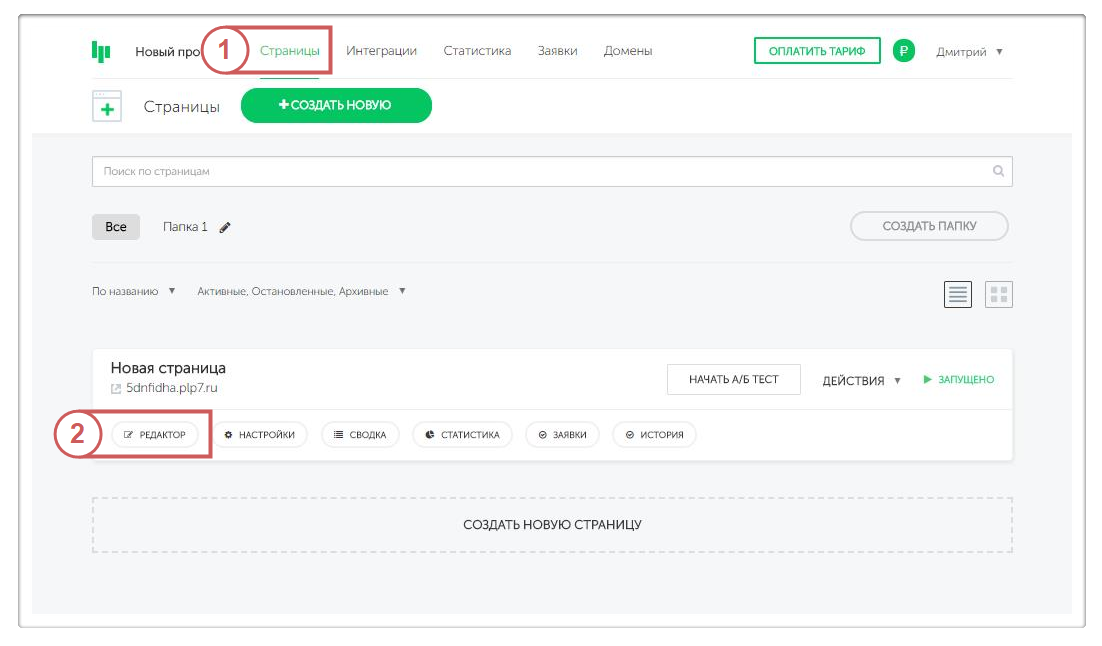Go to the Статистика menu item
This screenshot has width=1102, height=646.
pyautogui.click(x=477, y=51)
